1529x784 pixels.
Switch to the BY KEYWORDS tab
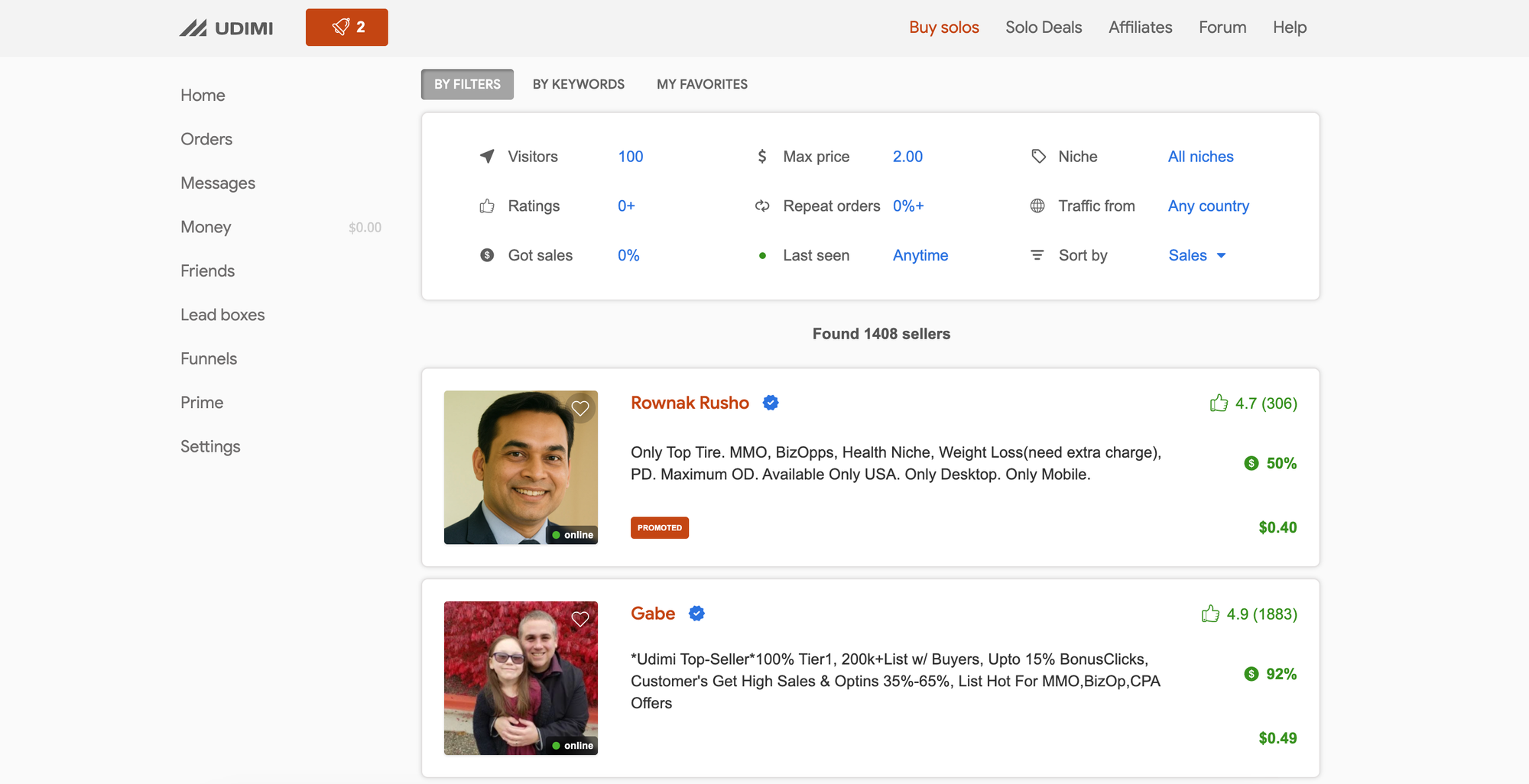[578, 84]
